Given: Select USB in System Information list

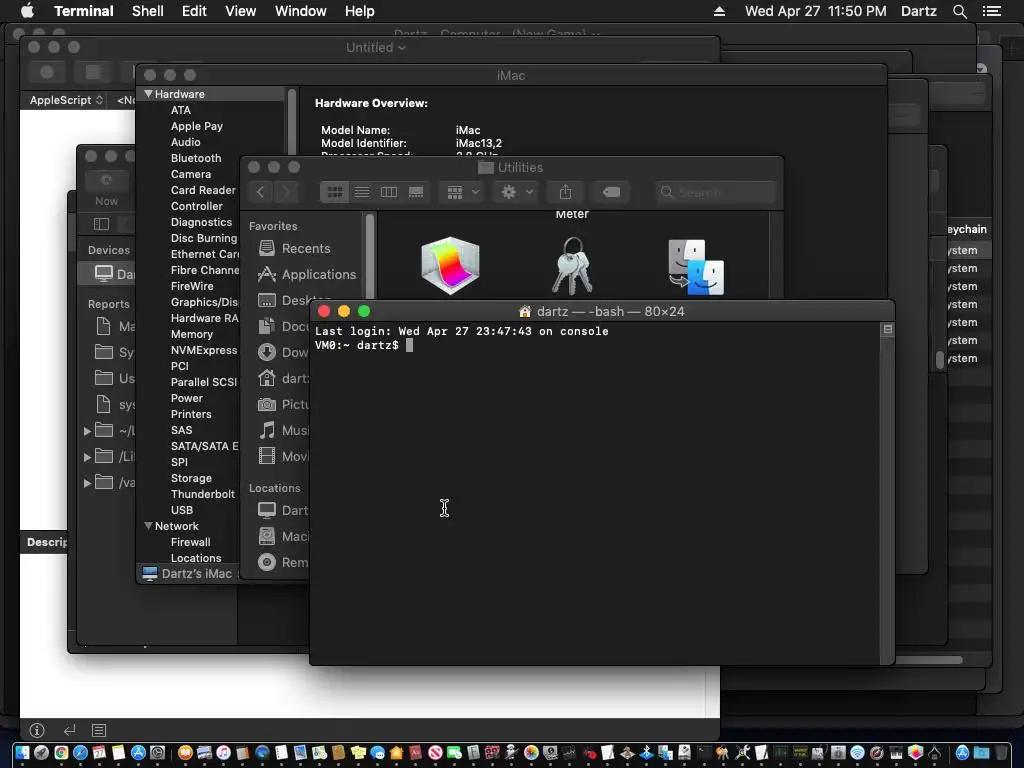Looking at the screenshot, I should coord(182,510).
